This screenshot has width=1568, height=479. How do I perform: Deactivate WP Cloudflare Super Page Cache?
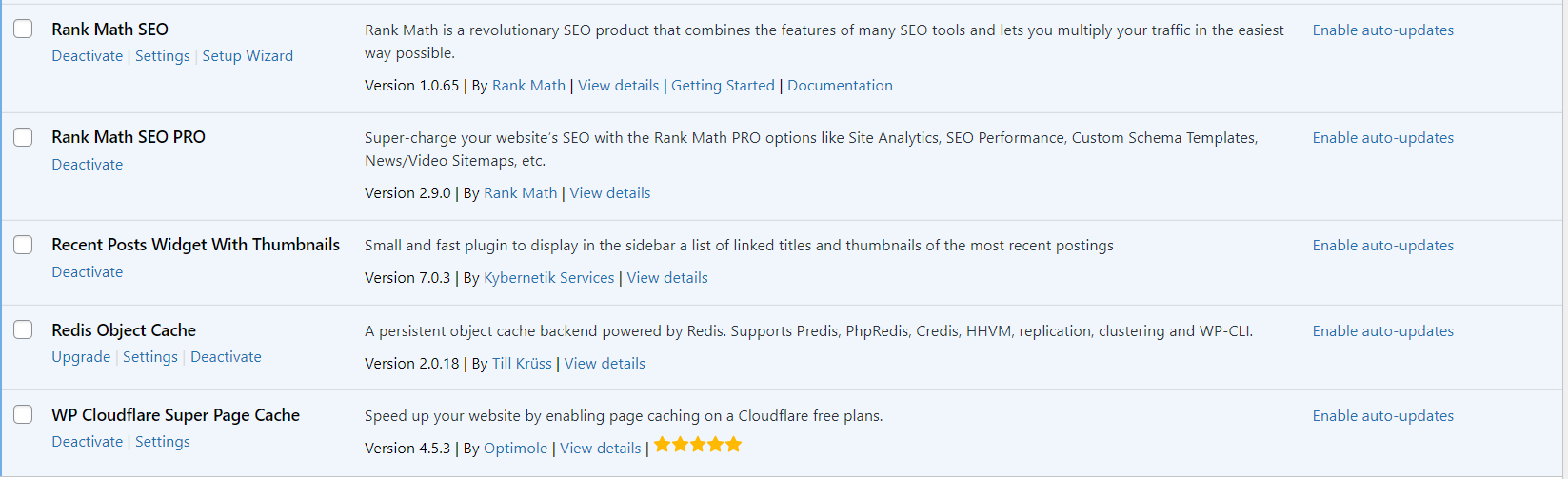click(87, 442)
